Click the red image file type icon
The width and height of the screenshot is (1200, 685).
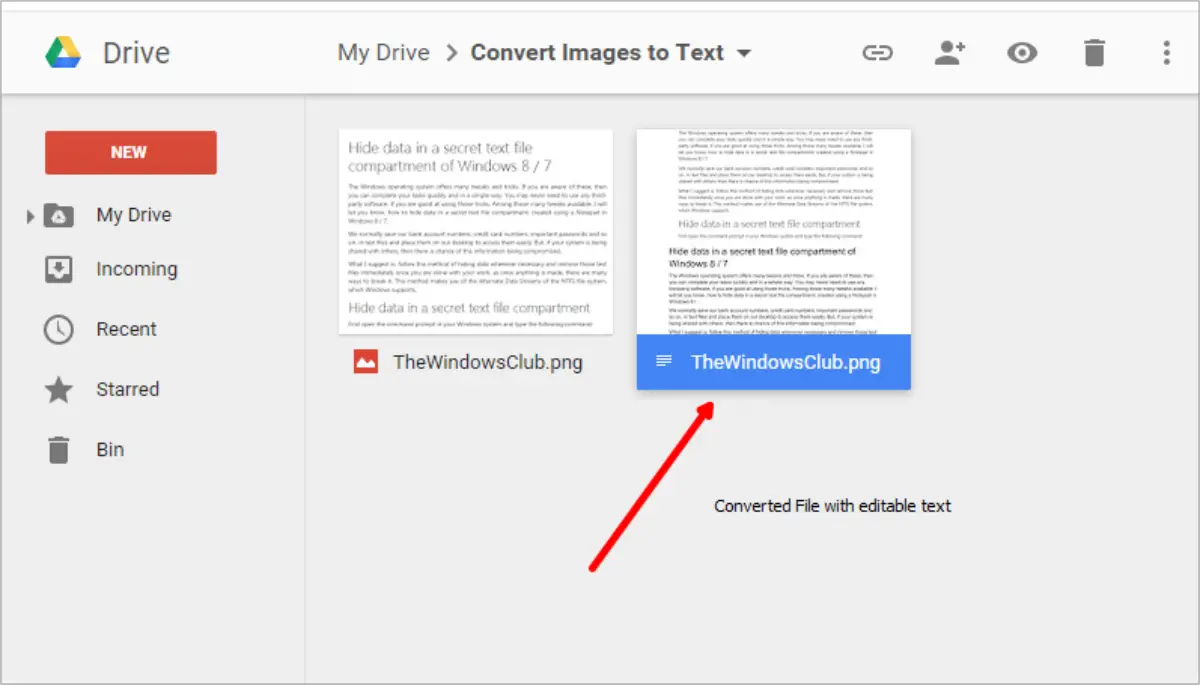pos(365,362)
